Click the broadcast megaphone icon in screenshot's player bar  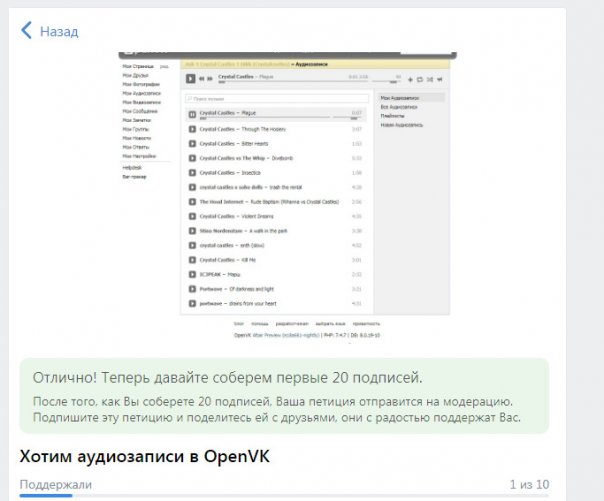coord(440,80)
